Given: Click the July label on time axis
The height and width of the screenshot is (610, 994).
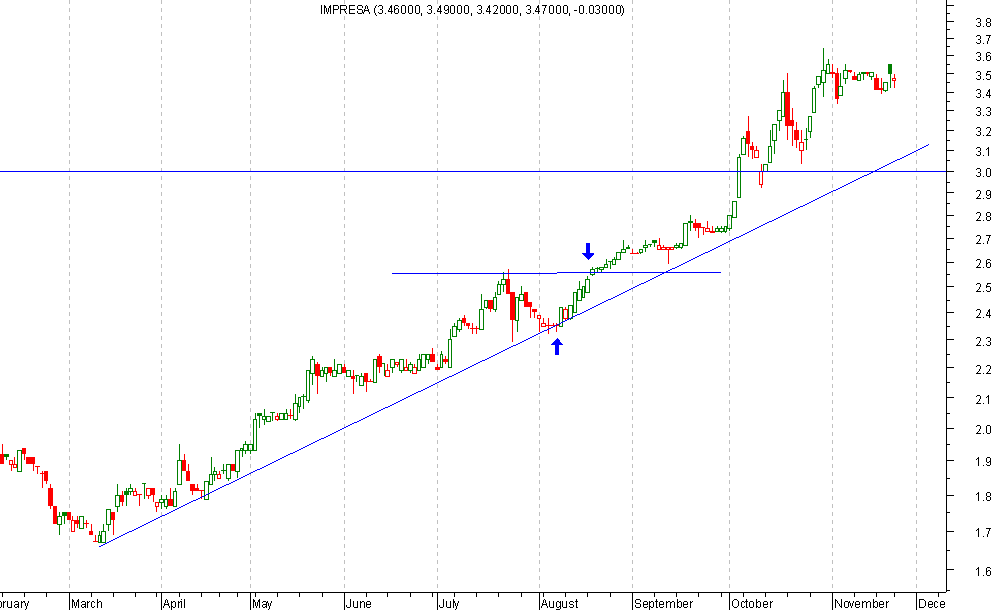Looking at the screenshot, I should [449, 603].
